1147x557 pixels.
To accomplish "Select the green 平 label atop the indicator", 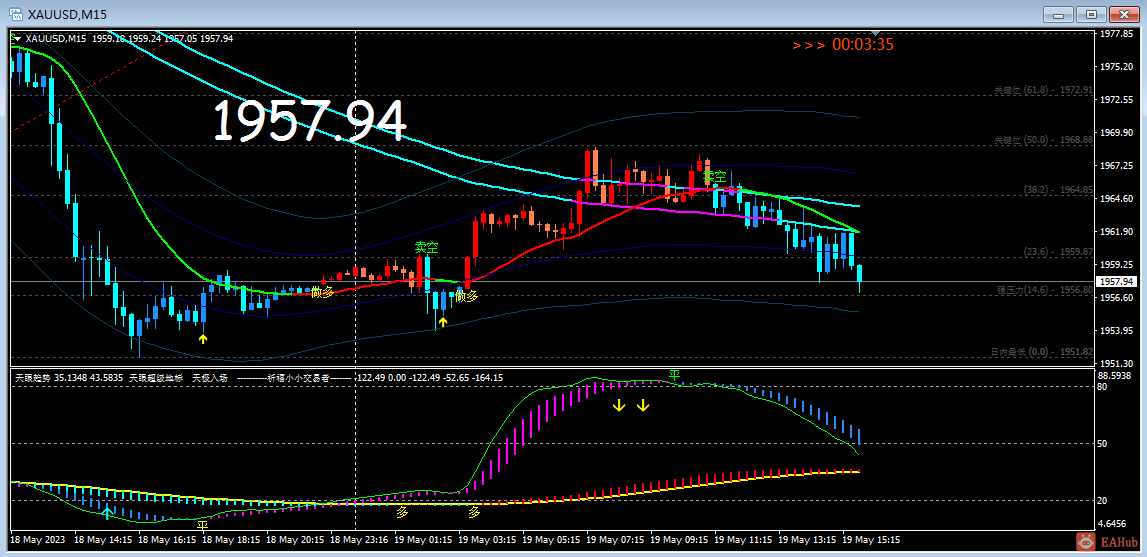I will (674, 375).
